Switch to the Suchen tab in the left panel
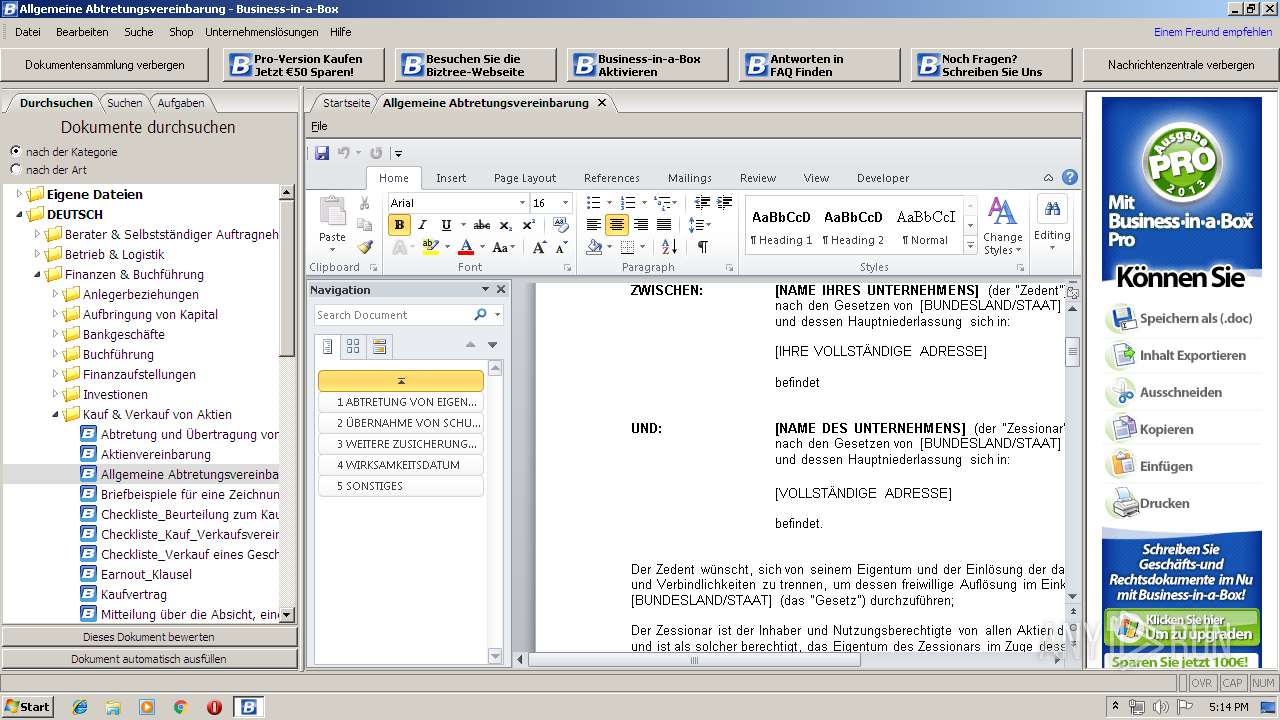 pos(125,103)
